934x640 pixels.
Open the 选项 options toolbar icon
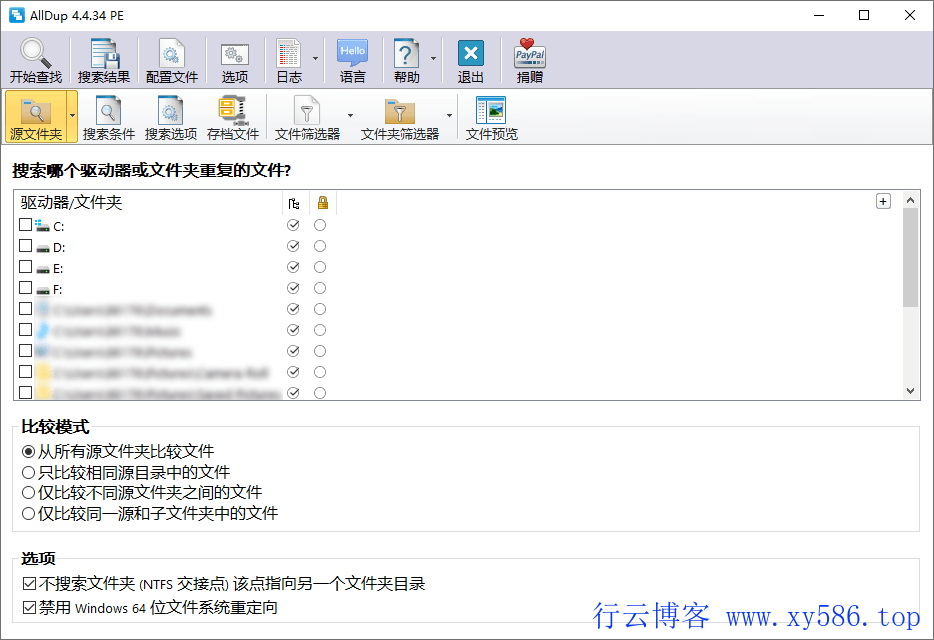pyautogui.click(x=235, y=60)
